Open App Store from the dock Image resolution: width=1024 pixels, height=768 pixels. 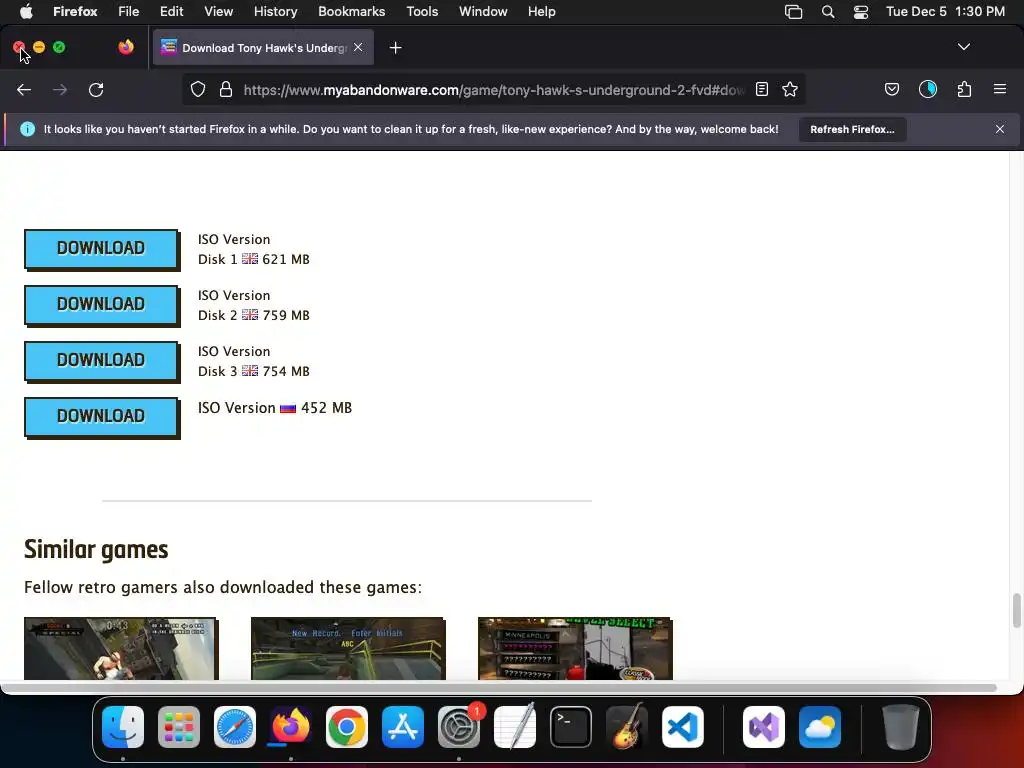[x=403, y=727]
